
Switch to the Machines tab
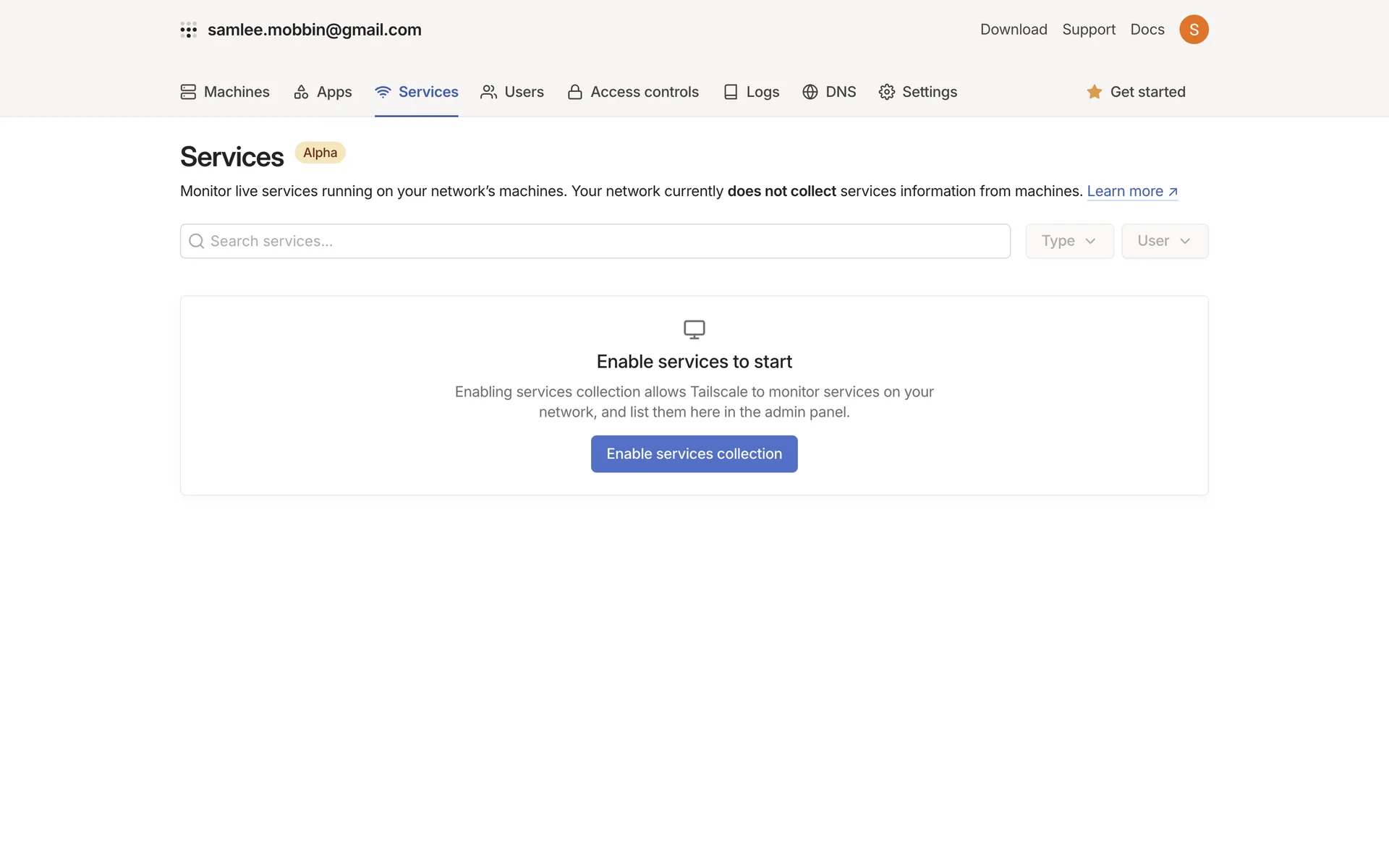coord(237,92)
